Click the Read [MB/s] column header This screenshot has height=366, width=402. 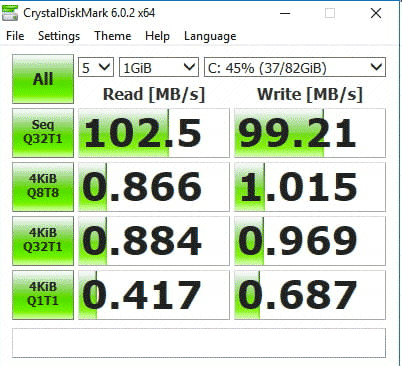click(x=154, y=94)
